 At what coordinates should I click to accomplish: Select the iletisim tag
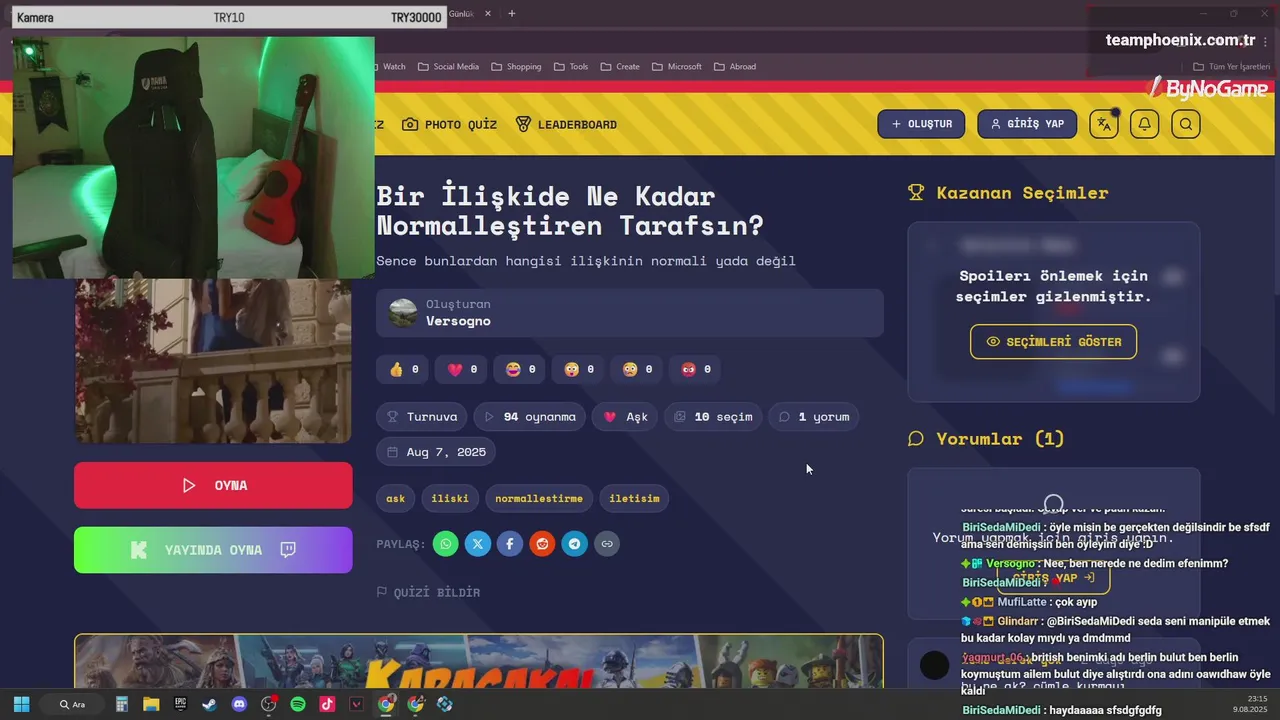coord(635,498)
